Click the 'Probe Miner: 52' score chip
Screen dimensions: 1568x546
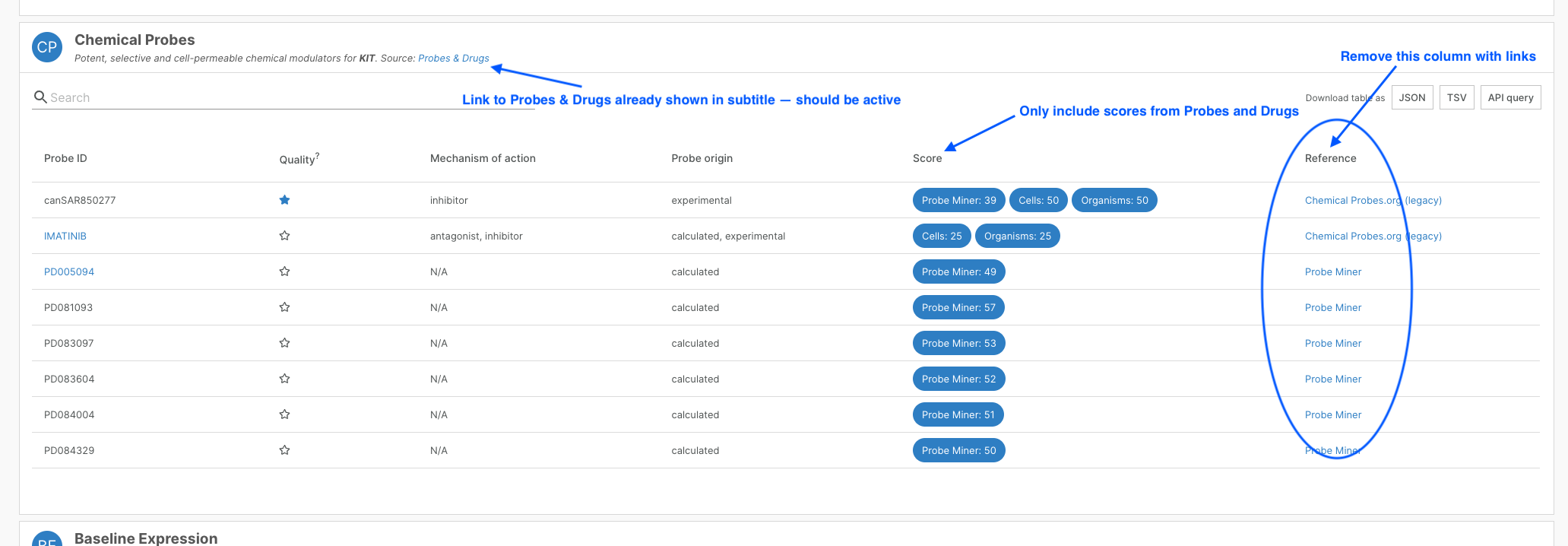pos(958,379)
